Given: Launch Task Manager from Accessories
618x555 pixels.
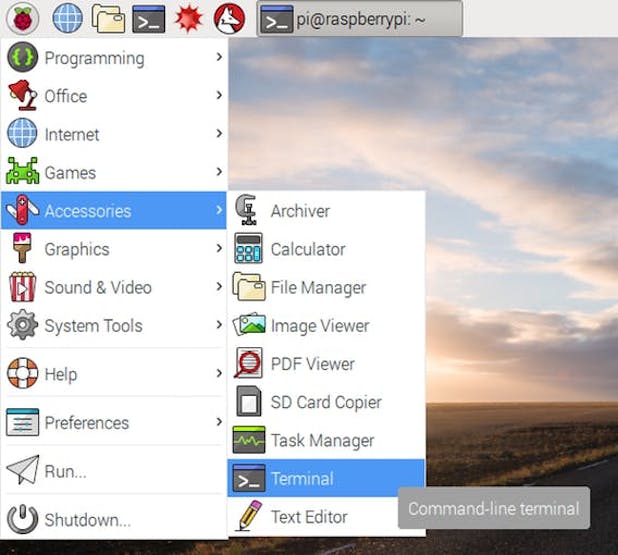Looking at the screenshot, I should tap(326, 440).
